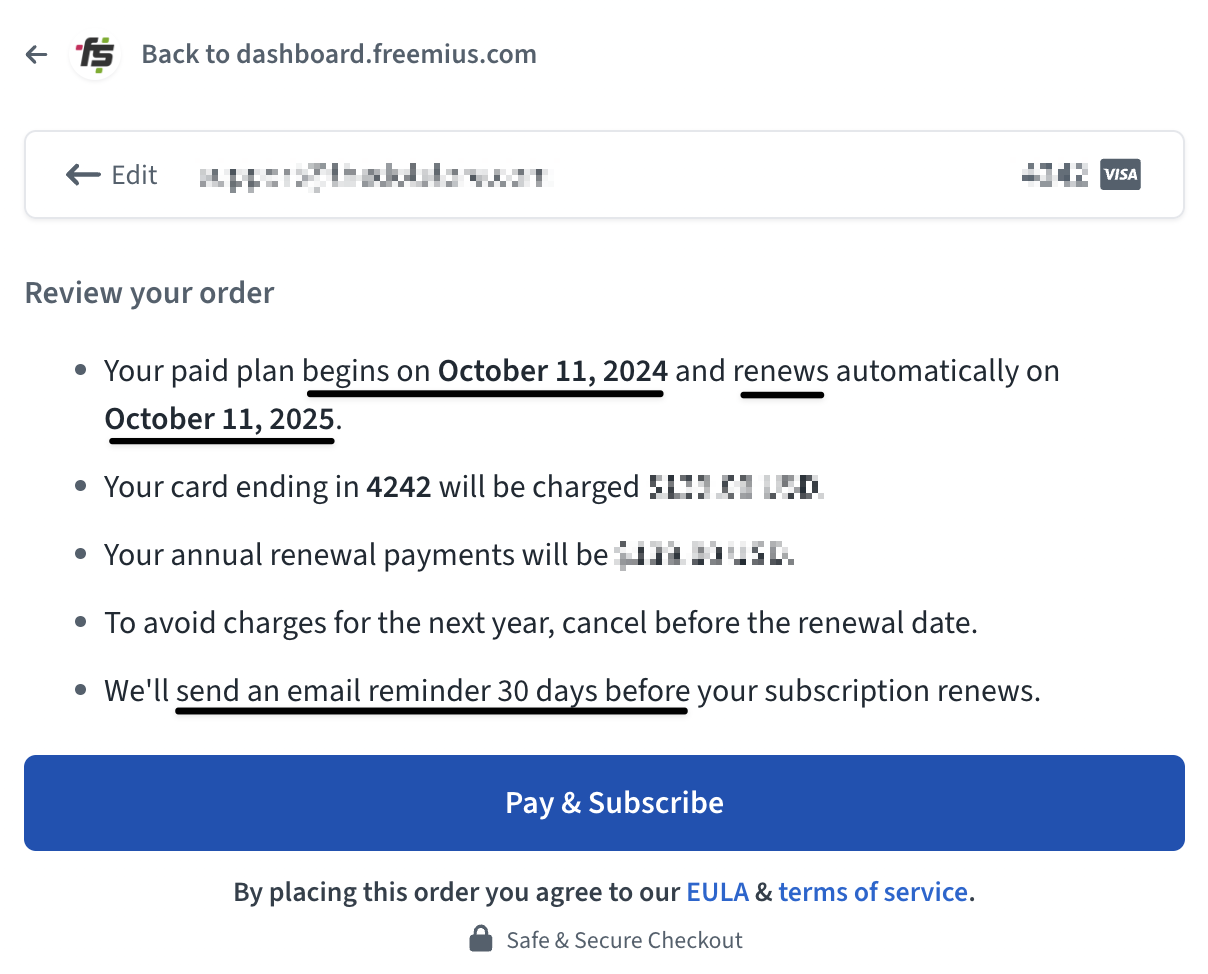Click the VISA card badge icon
The height and width of the screenshot is (974, 1208).
pos(1120,175)
